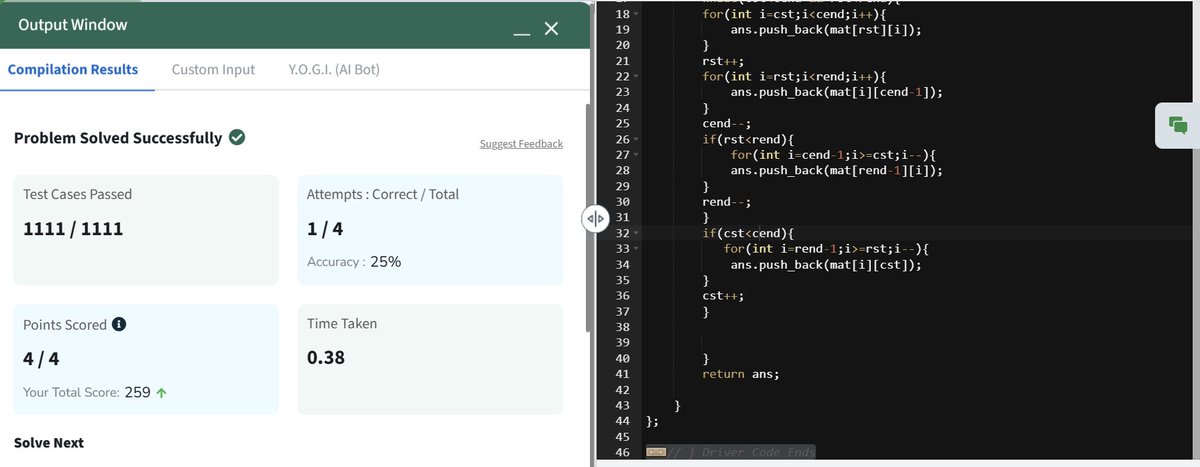1200x467 pixels.
Task: Click the Suggest Feedback link
Action: coord(521,144)
